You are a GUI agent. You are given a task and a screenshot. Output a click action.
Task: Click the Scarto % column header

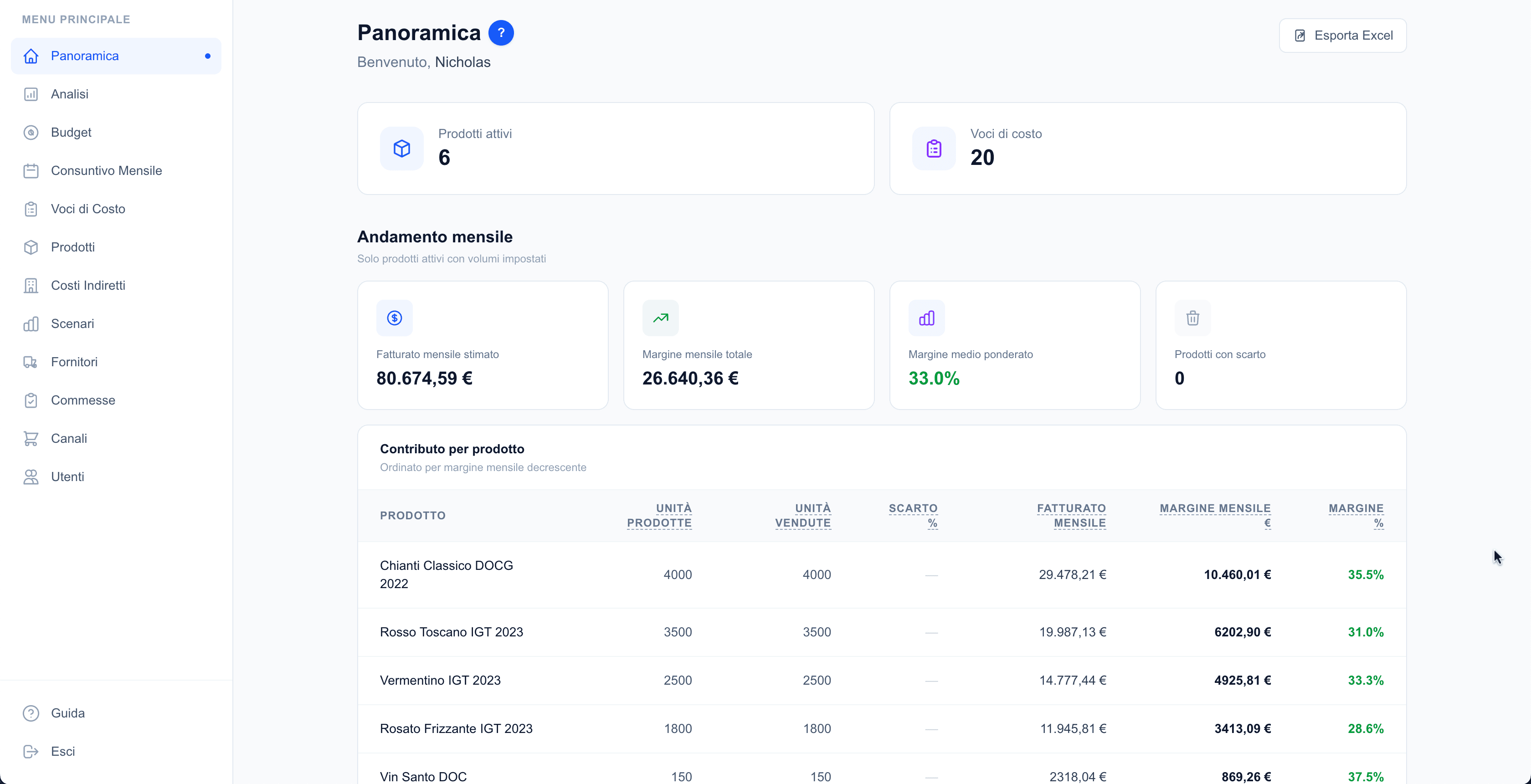(913, 516)
